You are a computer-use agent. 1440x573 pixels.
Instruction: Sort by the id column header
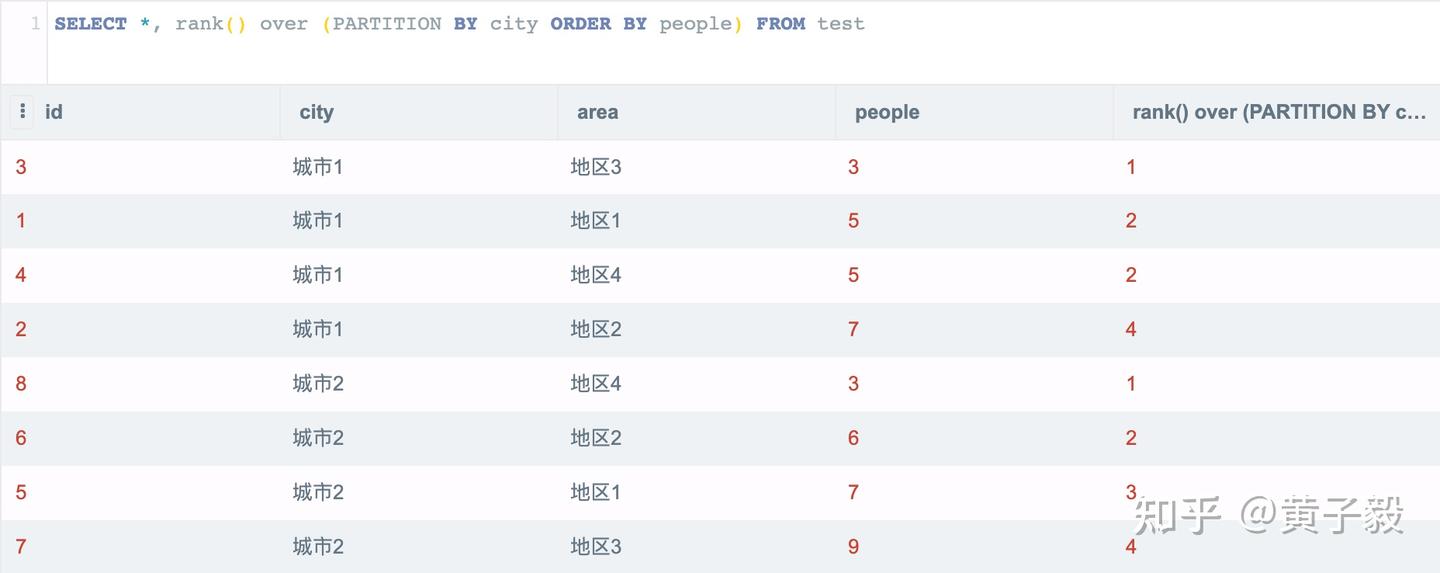pyautogui.click(x=54, y=112)
